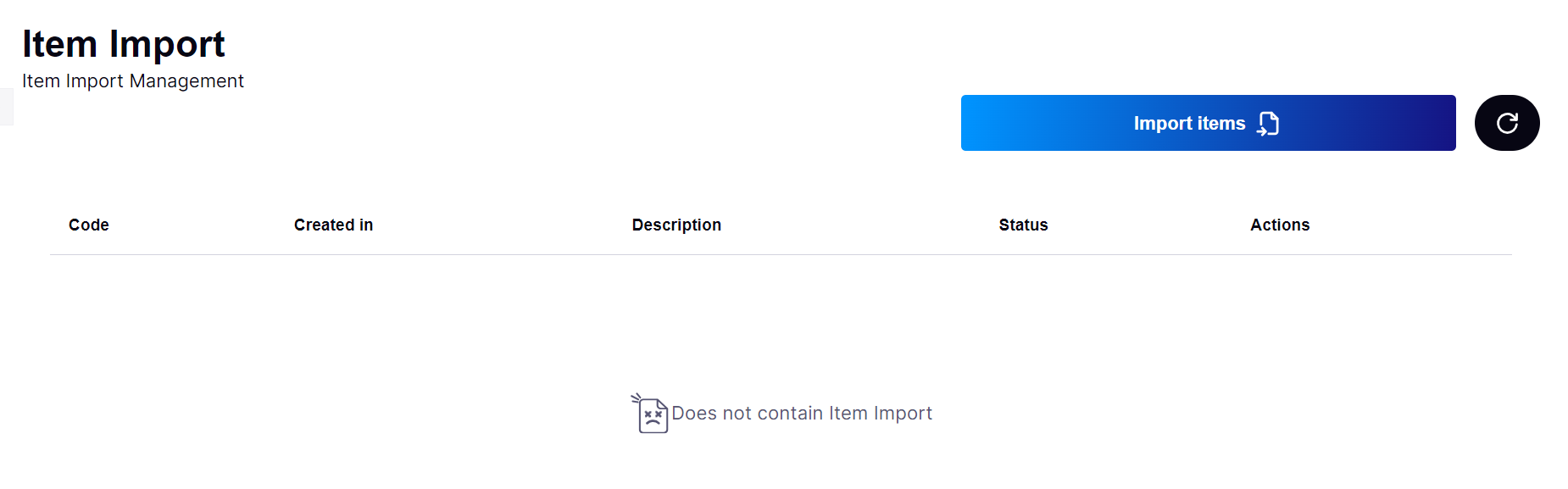Open the Import items dialog
This screenshot has height=489, width=1568.
[1208, 123]
